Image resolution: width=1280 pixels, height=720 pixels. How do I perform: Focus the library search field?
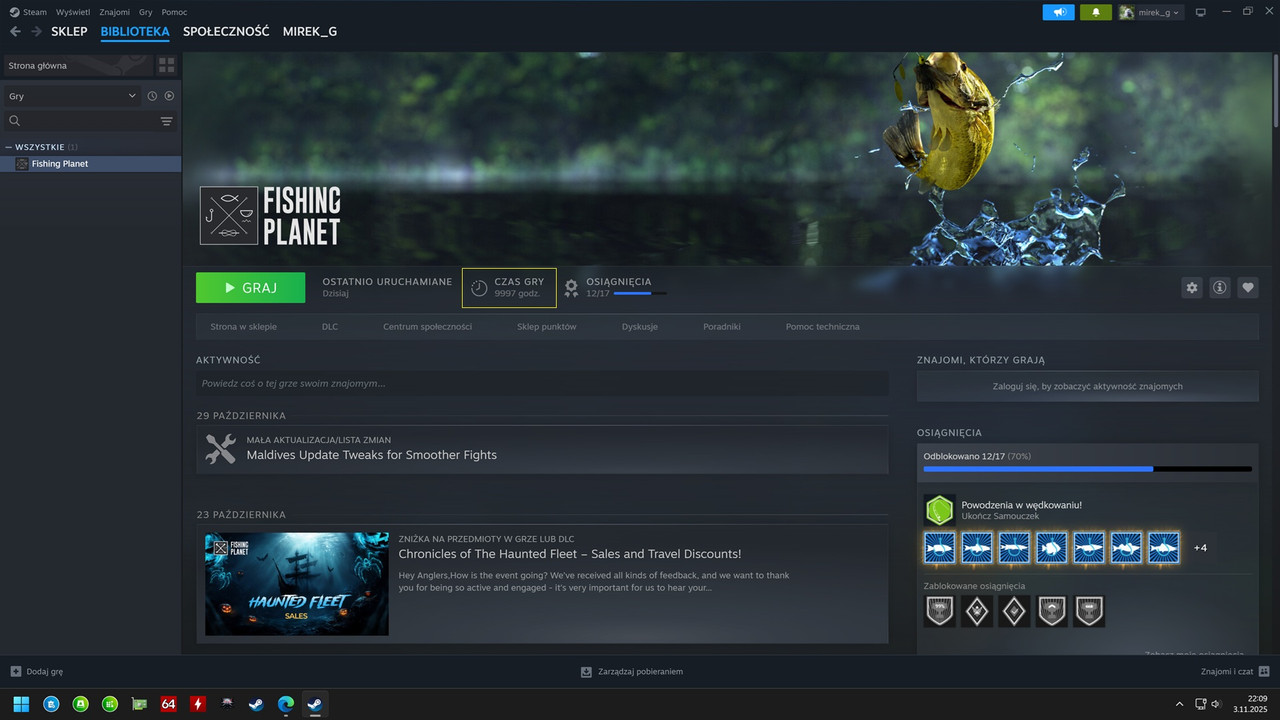click(80, 121)
